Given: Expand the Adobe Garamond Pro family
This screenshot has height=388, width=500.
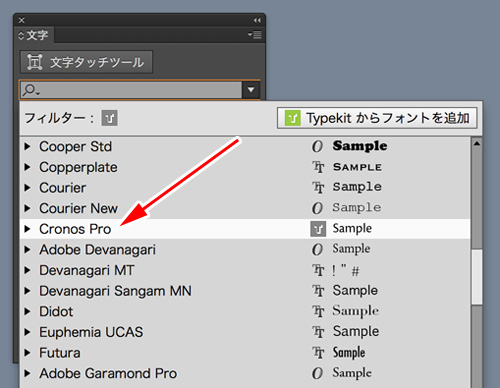Looking at the screenshot, I should coord(28,373).
